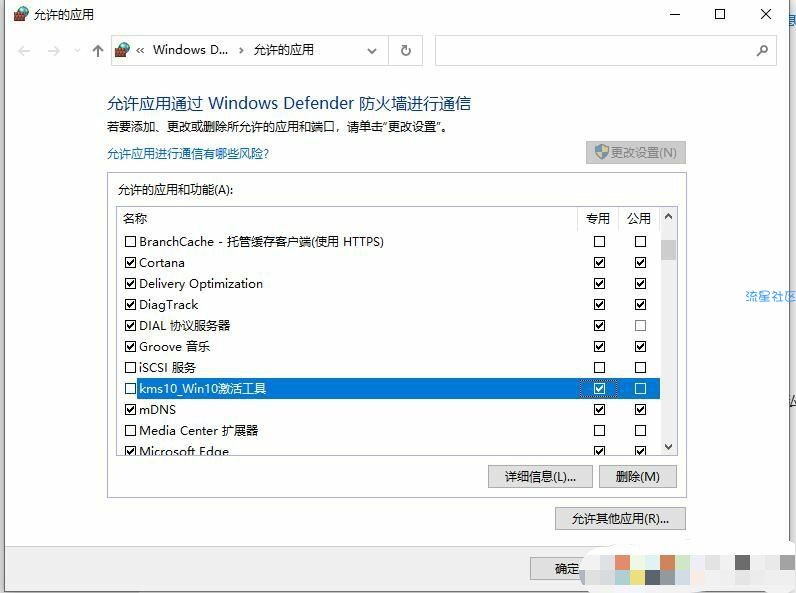Click the firewall icon in title bar
The image size is (796, 593).
click(21, 14)
